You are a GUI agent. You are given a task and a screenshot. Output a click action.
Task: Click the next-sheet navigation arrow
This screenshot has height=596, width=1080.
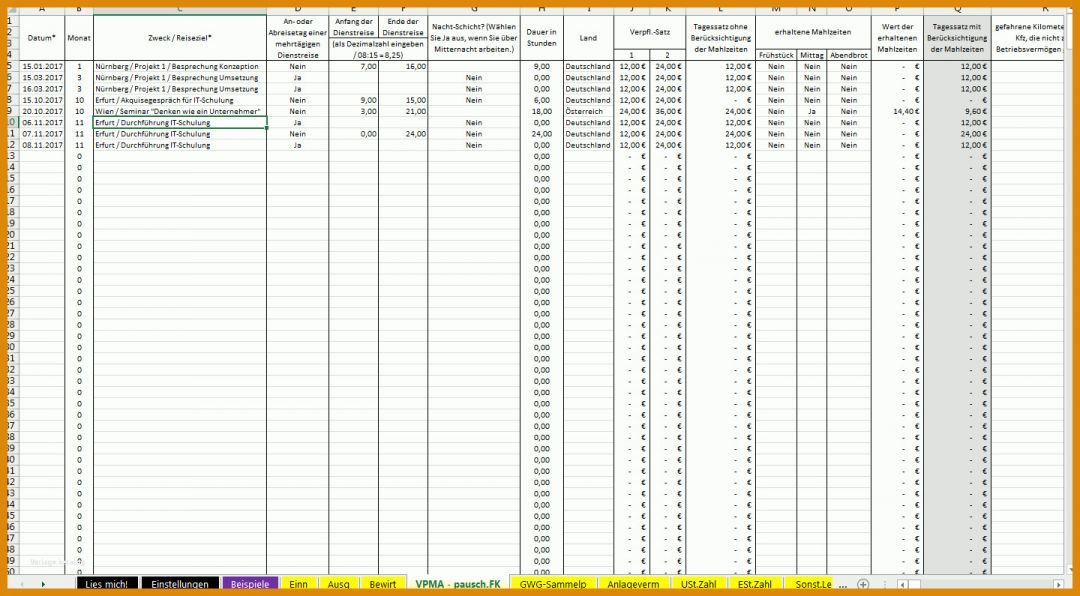43,584
